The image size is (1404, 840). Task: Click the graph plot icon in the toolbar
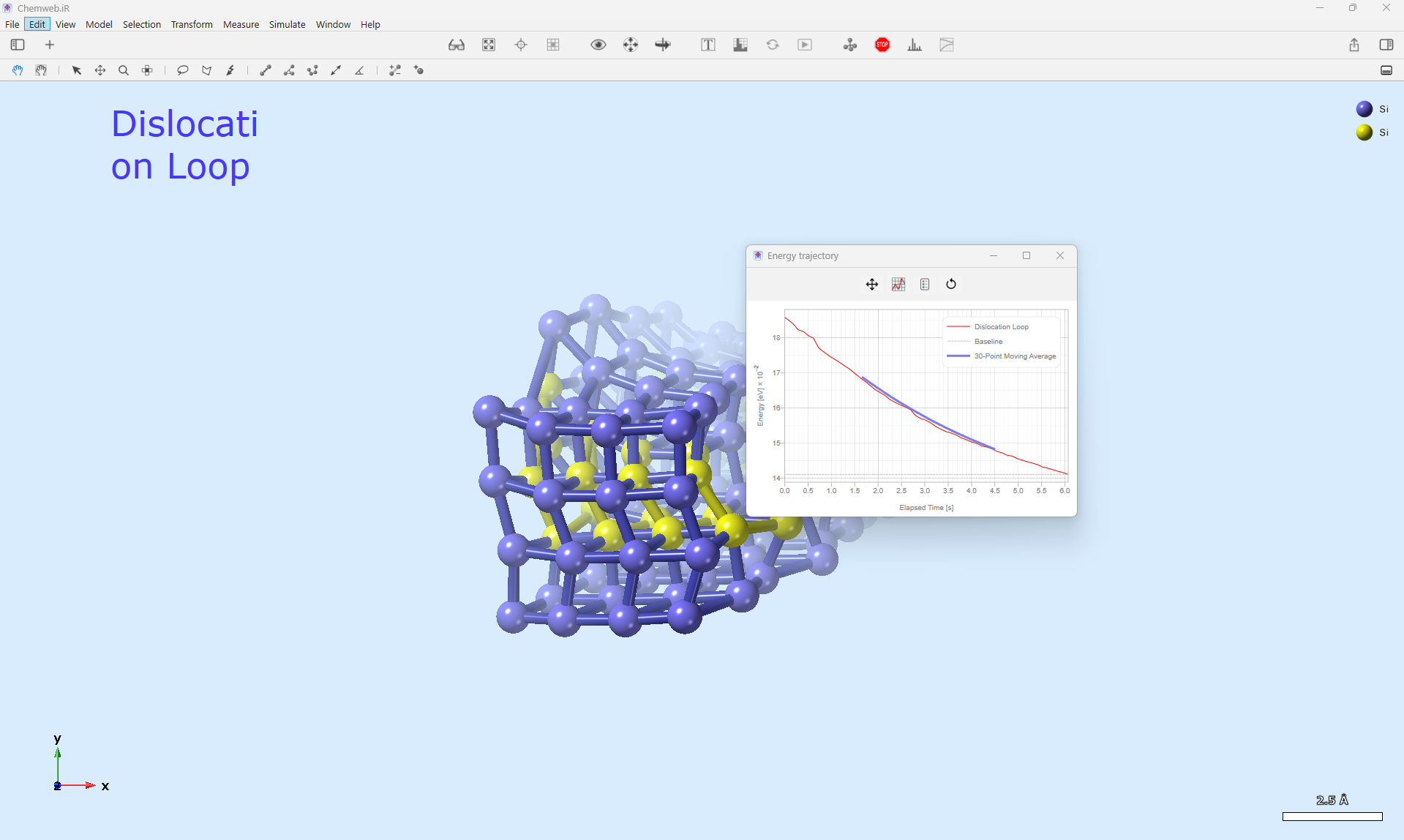click(x=947, y=45)
